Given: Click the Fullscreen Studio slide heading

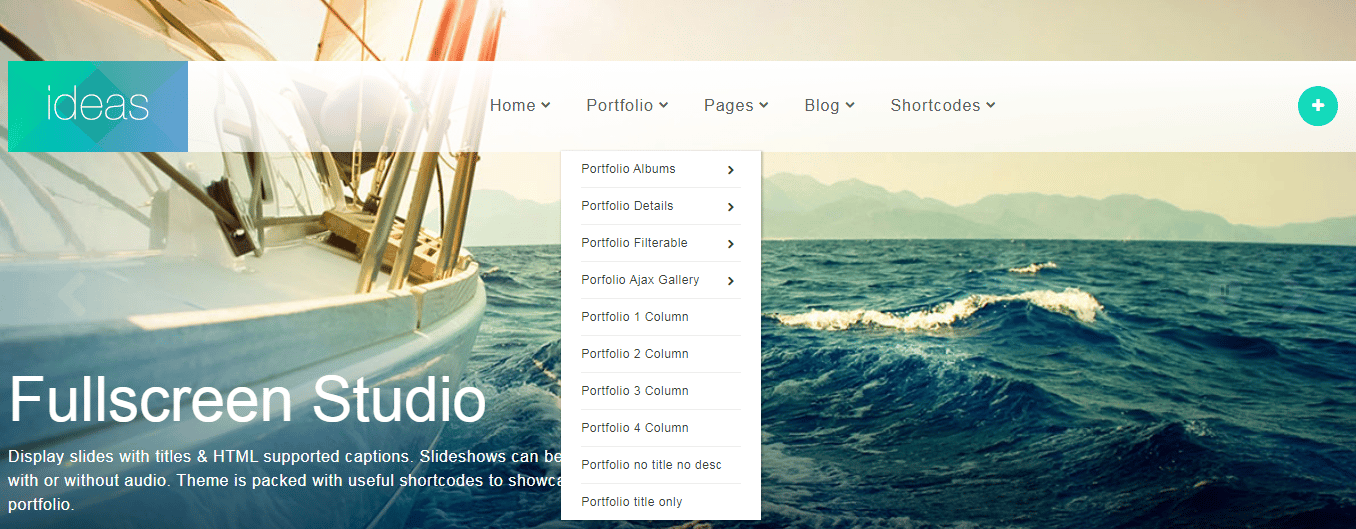Looking at the screenshot, I should point(247,400).
